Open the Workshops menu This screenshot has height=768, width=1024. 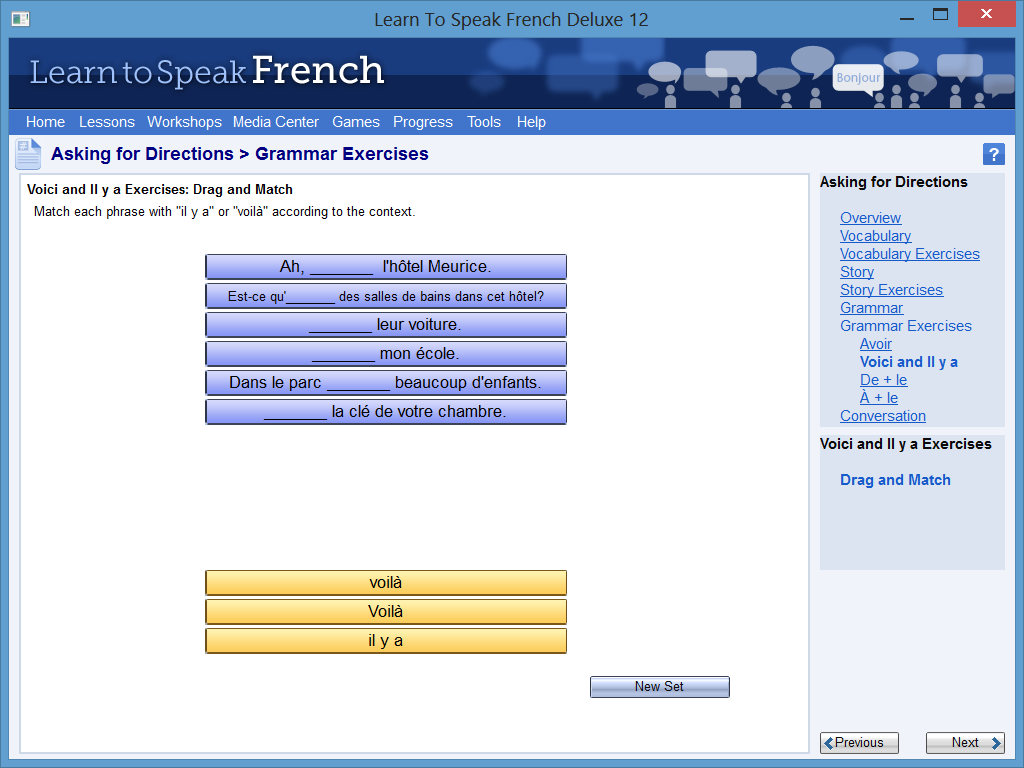184,122
